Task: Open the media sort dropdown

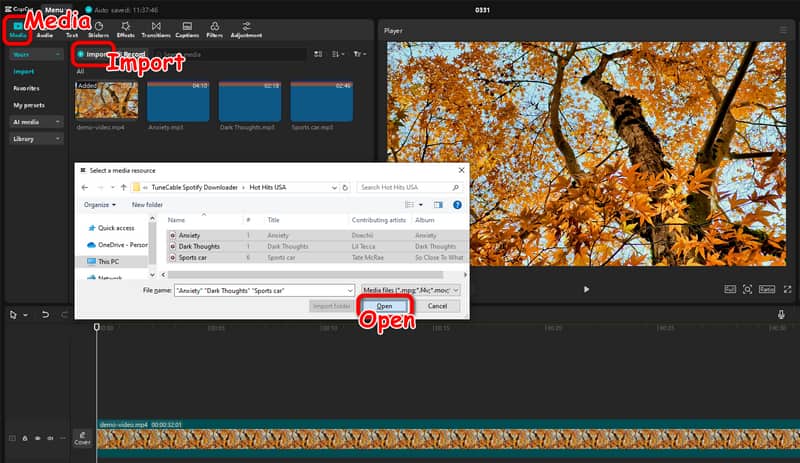Action: pyautogui.click(x=338, y=54)
